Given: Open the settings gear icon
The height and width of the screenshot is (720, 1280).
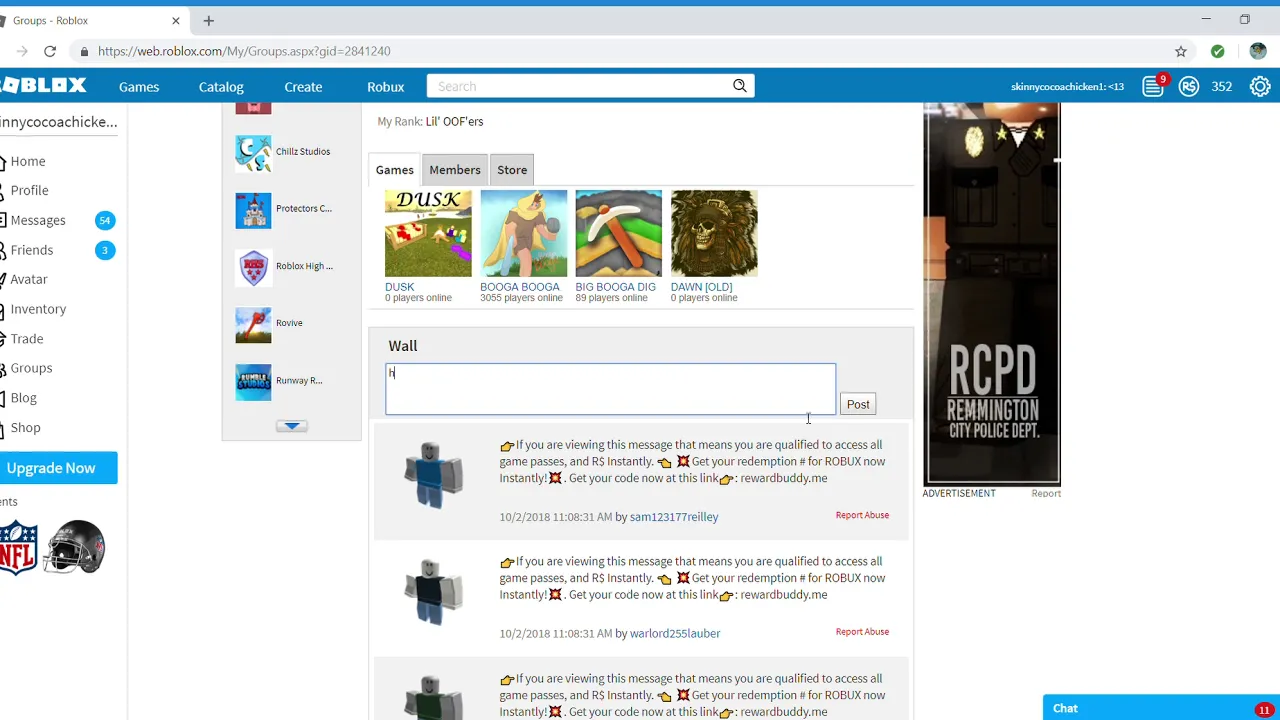Looking at the screenshot, I should 1260,87.
